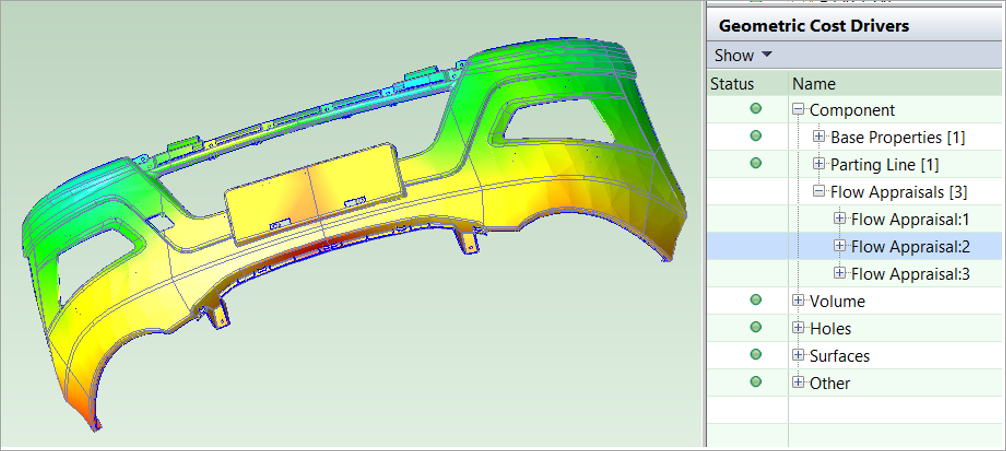Viewport: 1006px width, 451px height.
Task: Expand the Surfaces node
Action: pos(798,355)
